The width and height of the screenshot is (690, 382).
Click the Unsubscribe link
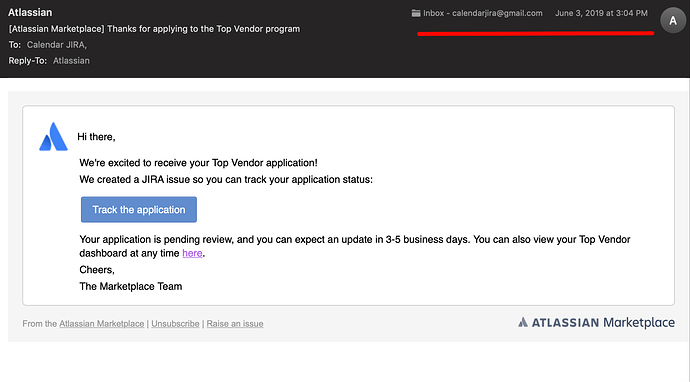click(175, 323)
